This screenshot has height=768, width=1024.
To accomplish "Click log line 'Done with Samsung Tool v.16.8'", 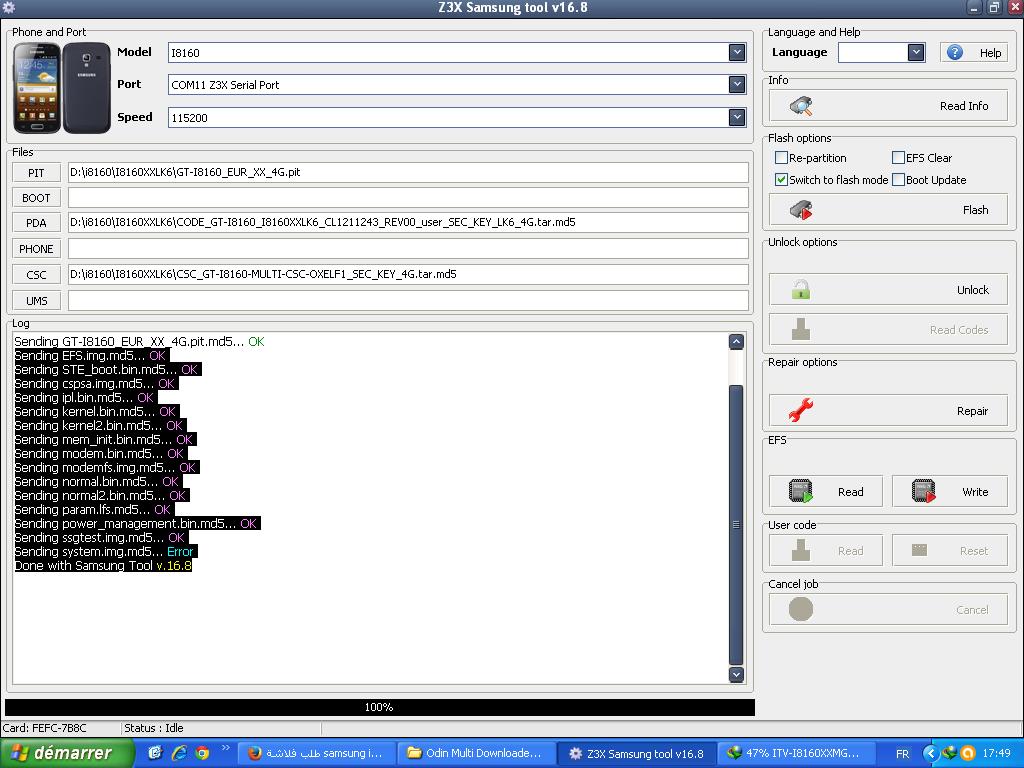I will tap(103, 566).
